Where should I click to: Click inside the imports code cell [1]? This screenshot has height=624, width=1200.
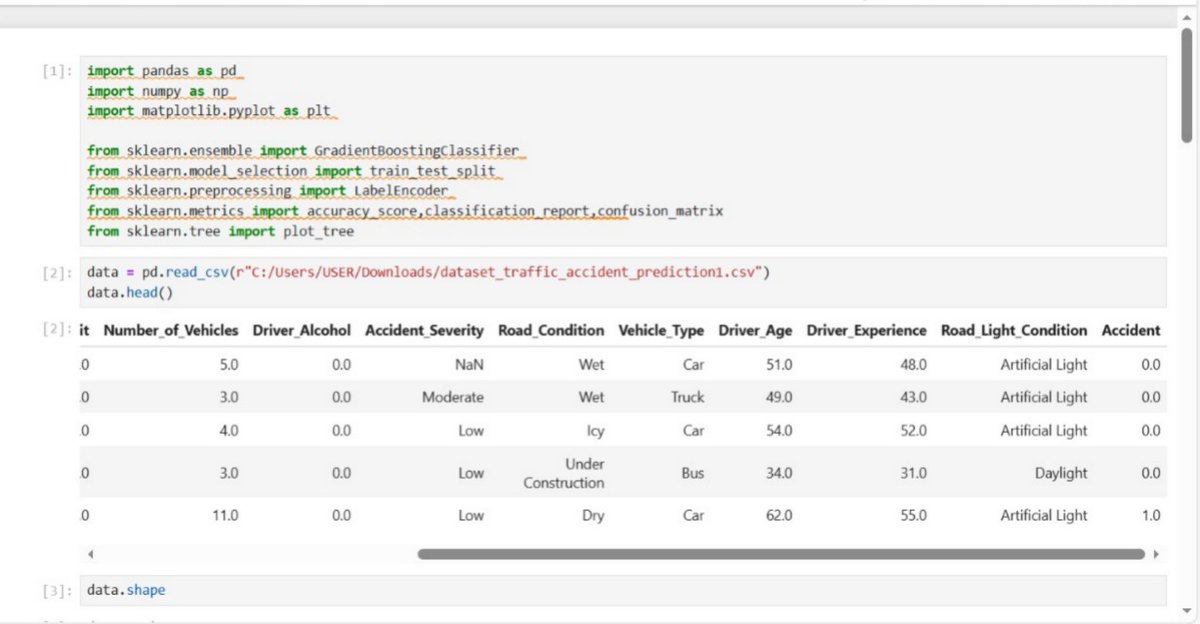click(x=623, y=151)
